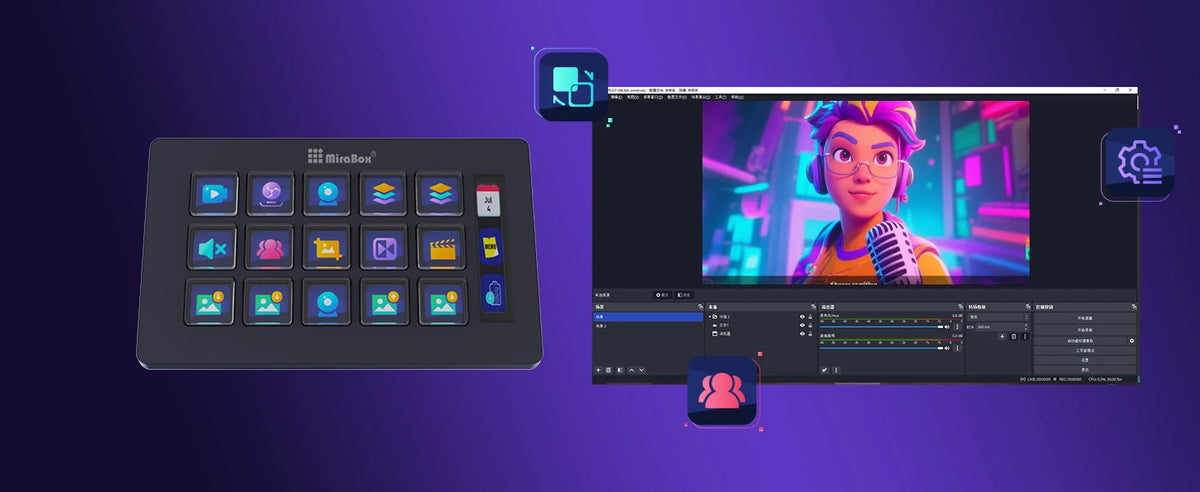The image size is (1200, 492).
Task: Move scene down with the down arrow
Action: click(642, 370)
